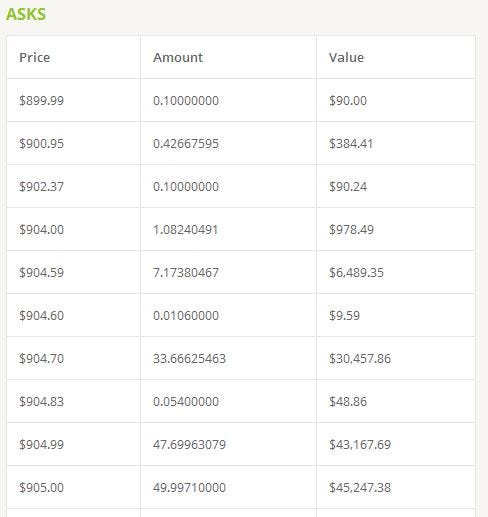The image size is (488, 517).
Task: Click the ASKS section heading
Action: pyautogui.click(x=26, y=14)
